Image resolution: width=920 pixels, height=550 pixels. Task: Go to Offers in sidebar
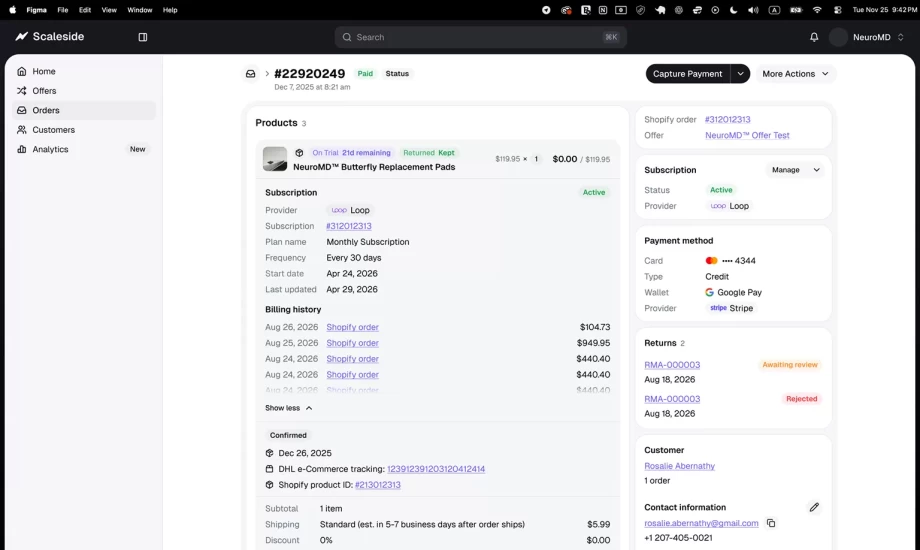84,90
